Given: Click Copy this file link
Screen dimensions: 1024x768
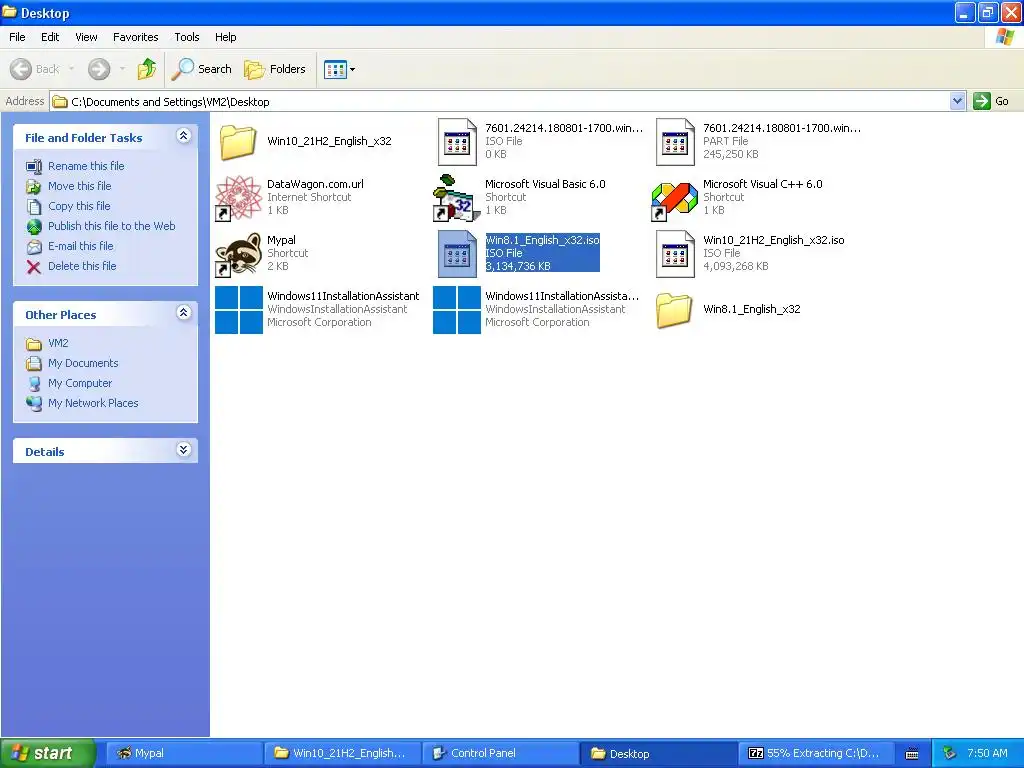Looking at the screenshot, I should coord(79,206).
